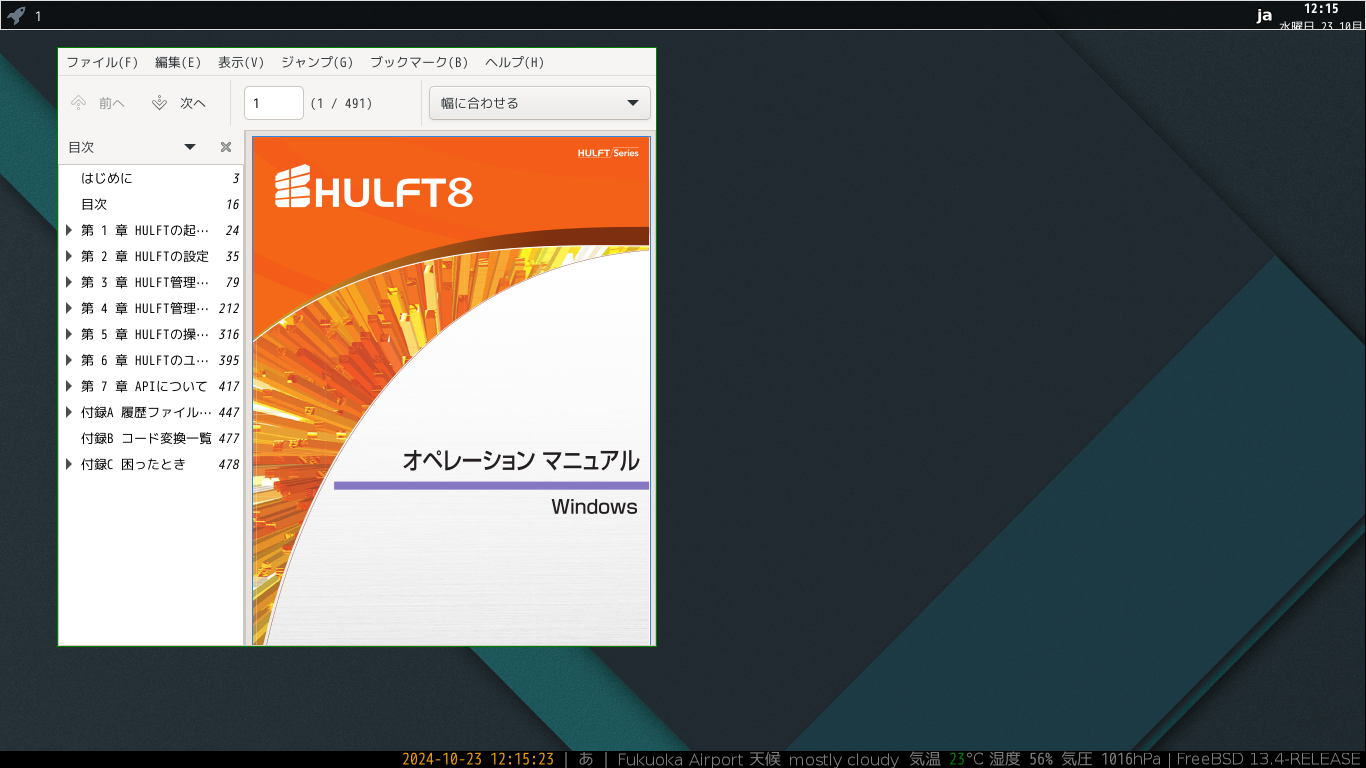Select 付録A 履歴ファイル… appendix entry
The image size is (1366, 768).
(151, 412)
